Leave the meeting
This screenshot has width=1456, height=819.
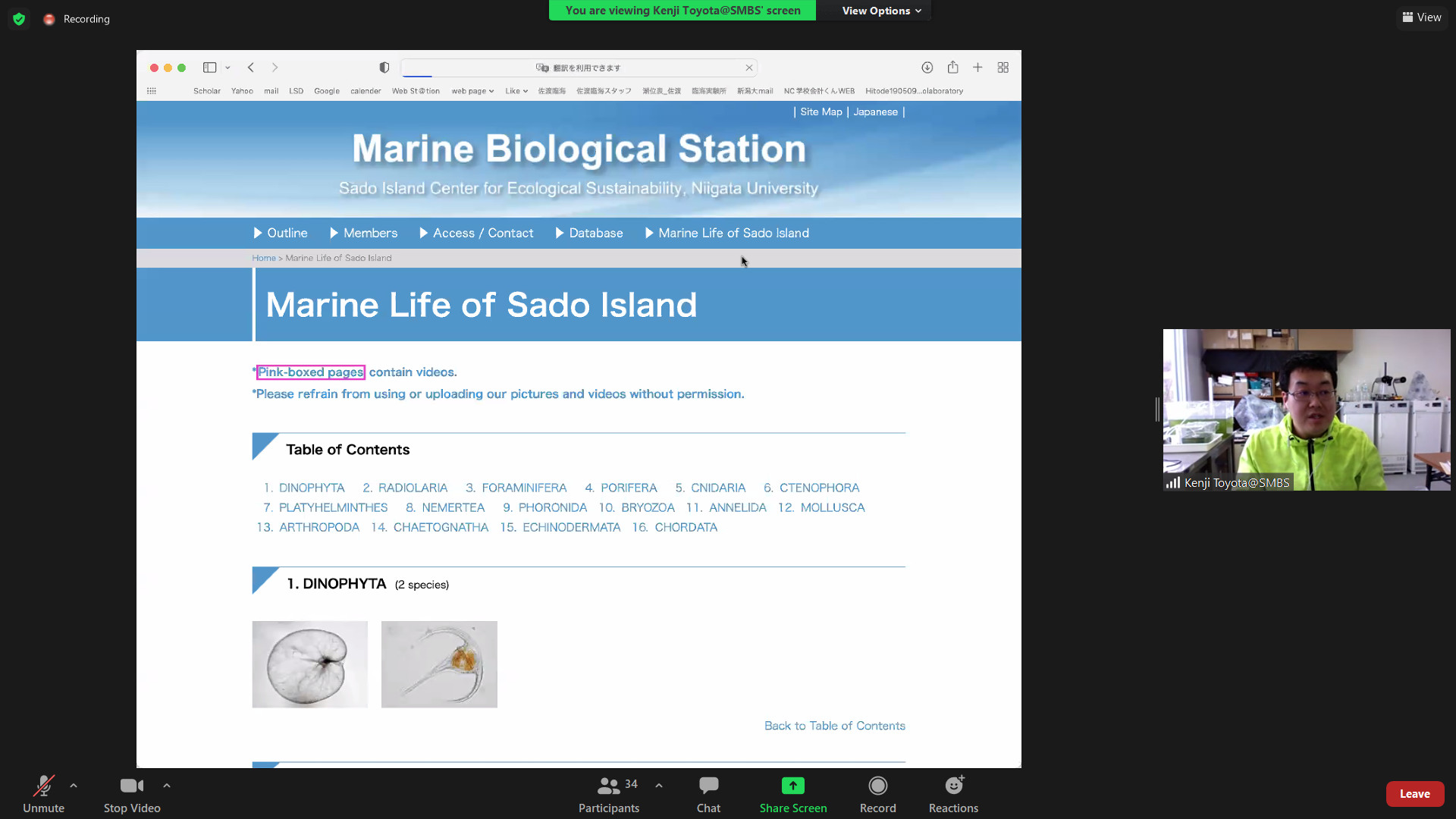pyautogui.click(x=1414, y=794)
